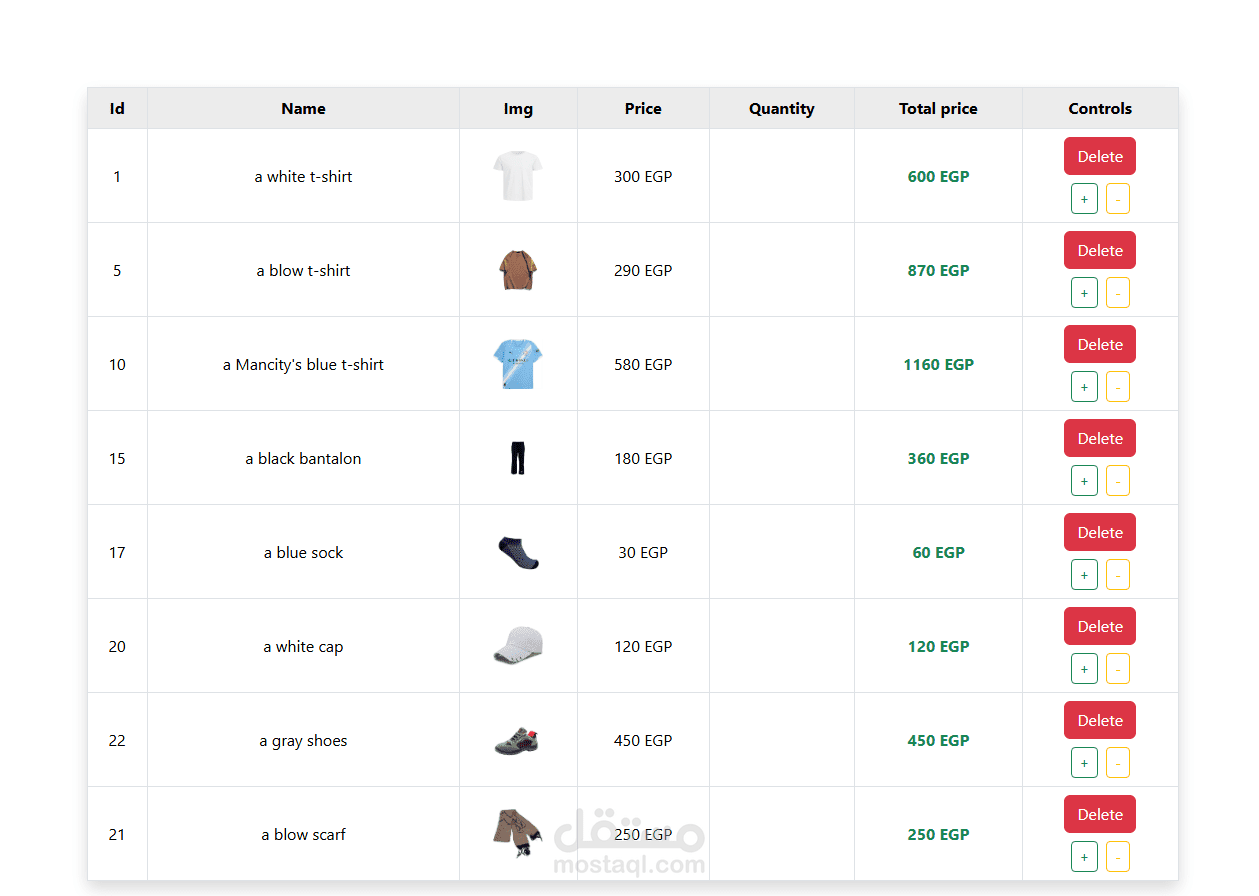Remove the white cap using Delete
This screenshot has width=1259, height=896.
point(1099,626)
